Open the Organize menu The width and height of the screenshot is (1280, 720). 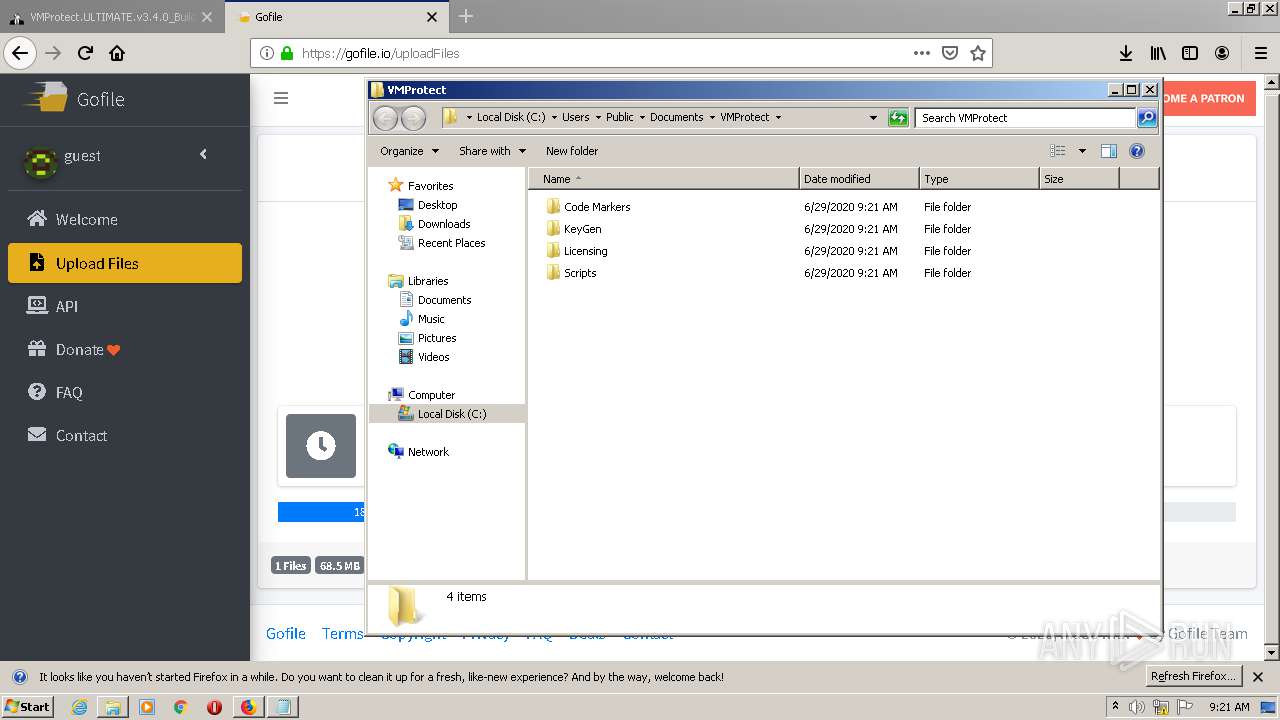click(x=409, y=151)
